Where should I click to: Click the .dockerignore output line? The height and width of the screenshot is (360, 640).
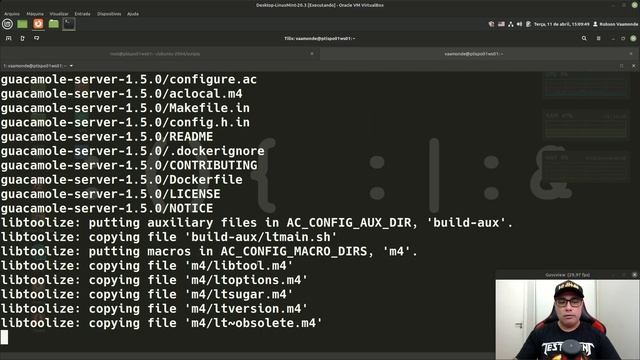coord(133,151)
